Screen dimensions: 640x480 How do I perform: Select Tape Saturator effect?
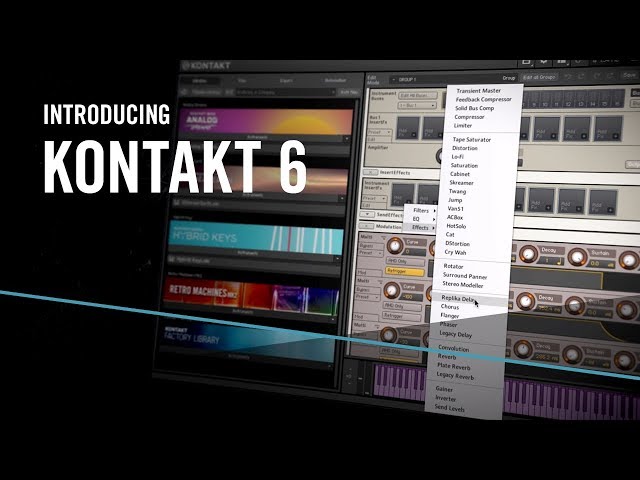click(x=471, y=140)
